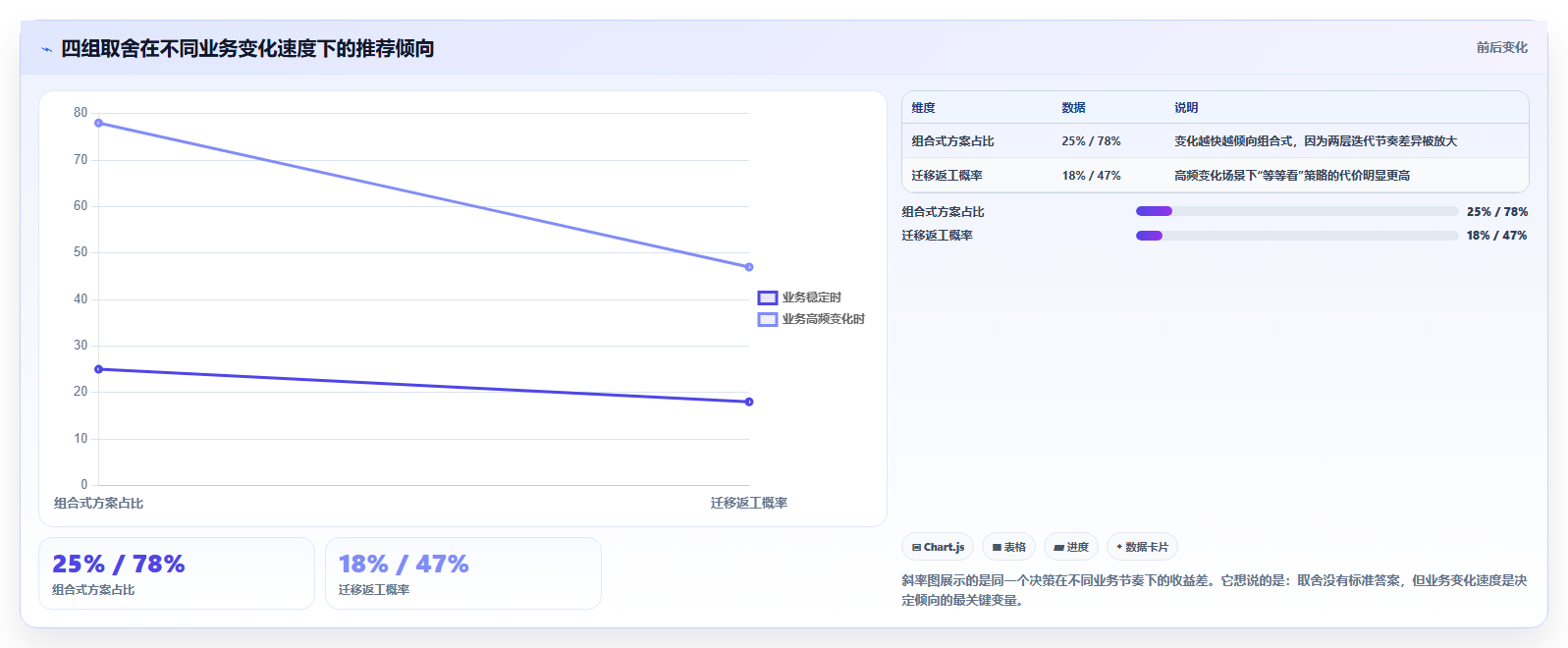Viewport: 1568px width, 648px height.
Task: Click x-axis label 迁移返工概率
Action: pos(749,503)
